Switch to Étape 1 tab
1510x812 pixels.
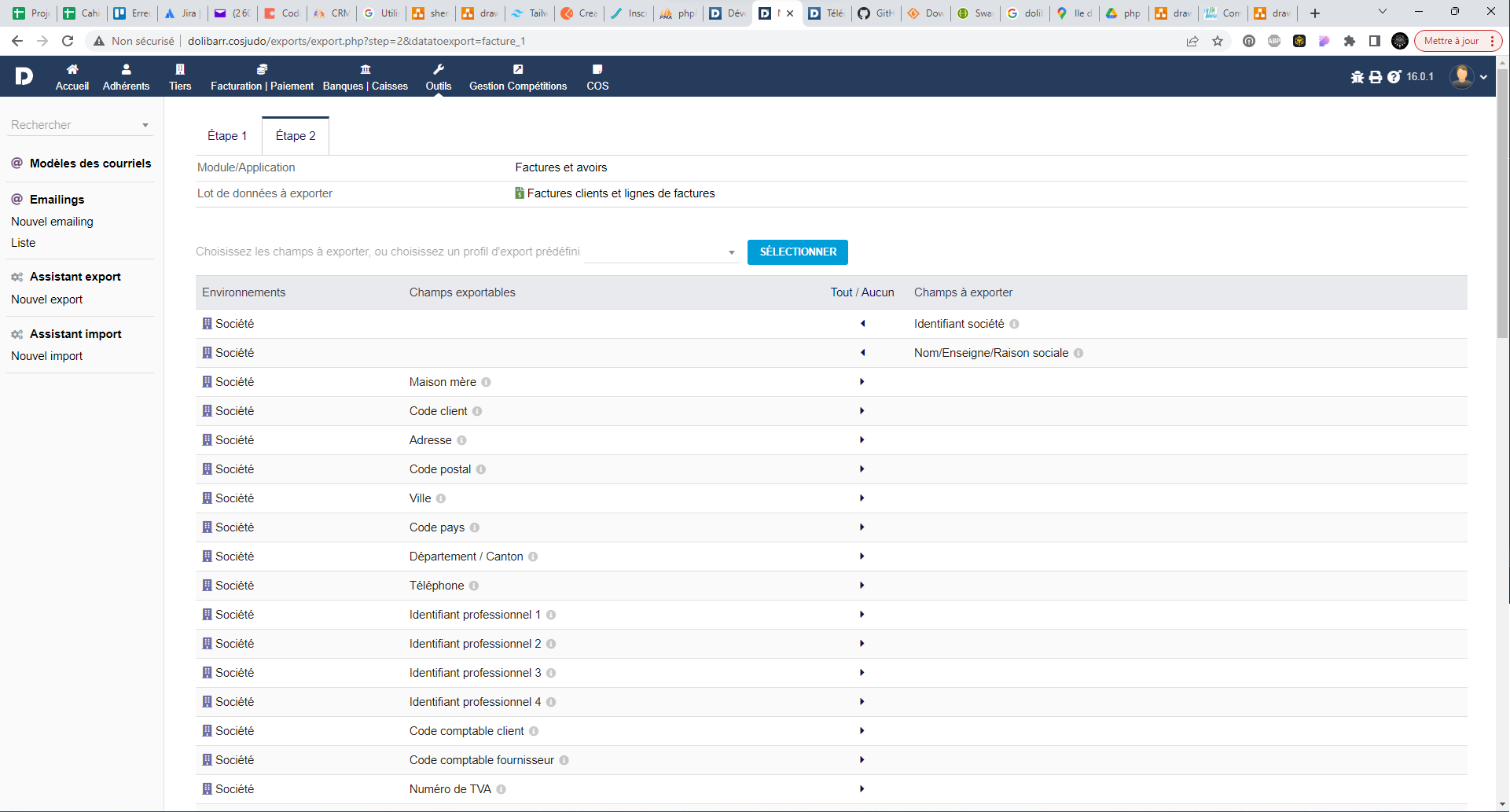[227, 136]
